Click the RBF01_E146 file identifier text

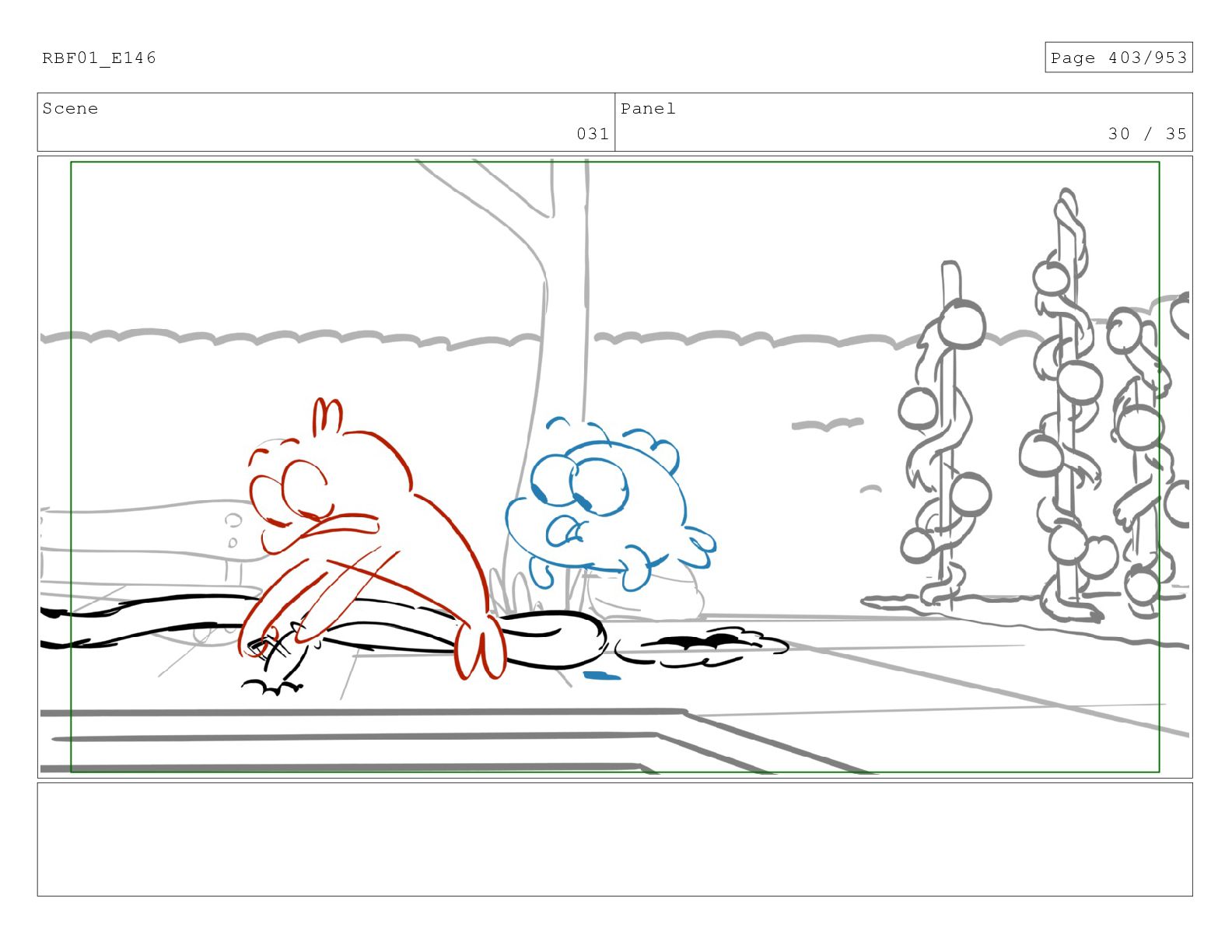99,58
